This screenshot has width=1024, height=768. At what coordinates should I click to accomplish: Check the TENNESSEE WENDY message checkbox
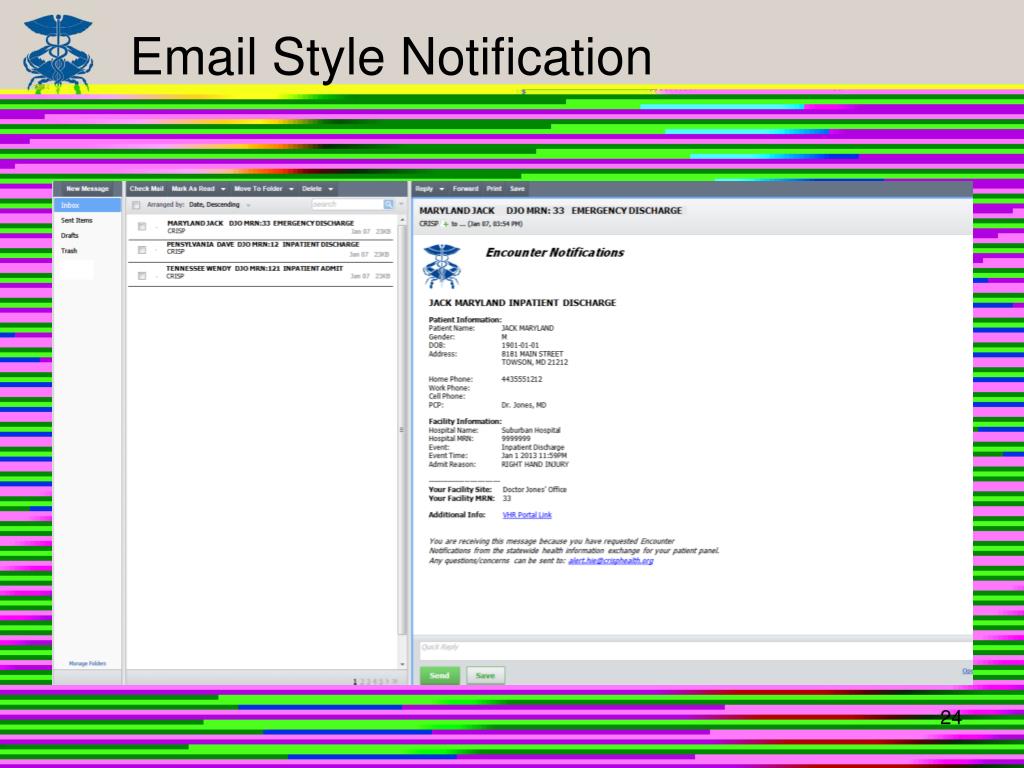(x=142, y=276)
